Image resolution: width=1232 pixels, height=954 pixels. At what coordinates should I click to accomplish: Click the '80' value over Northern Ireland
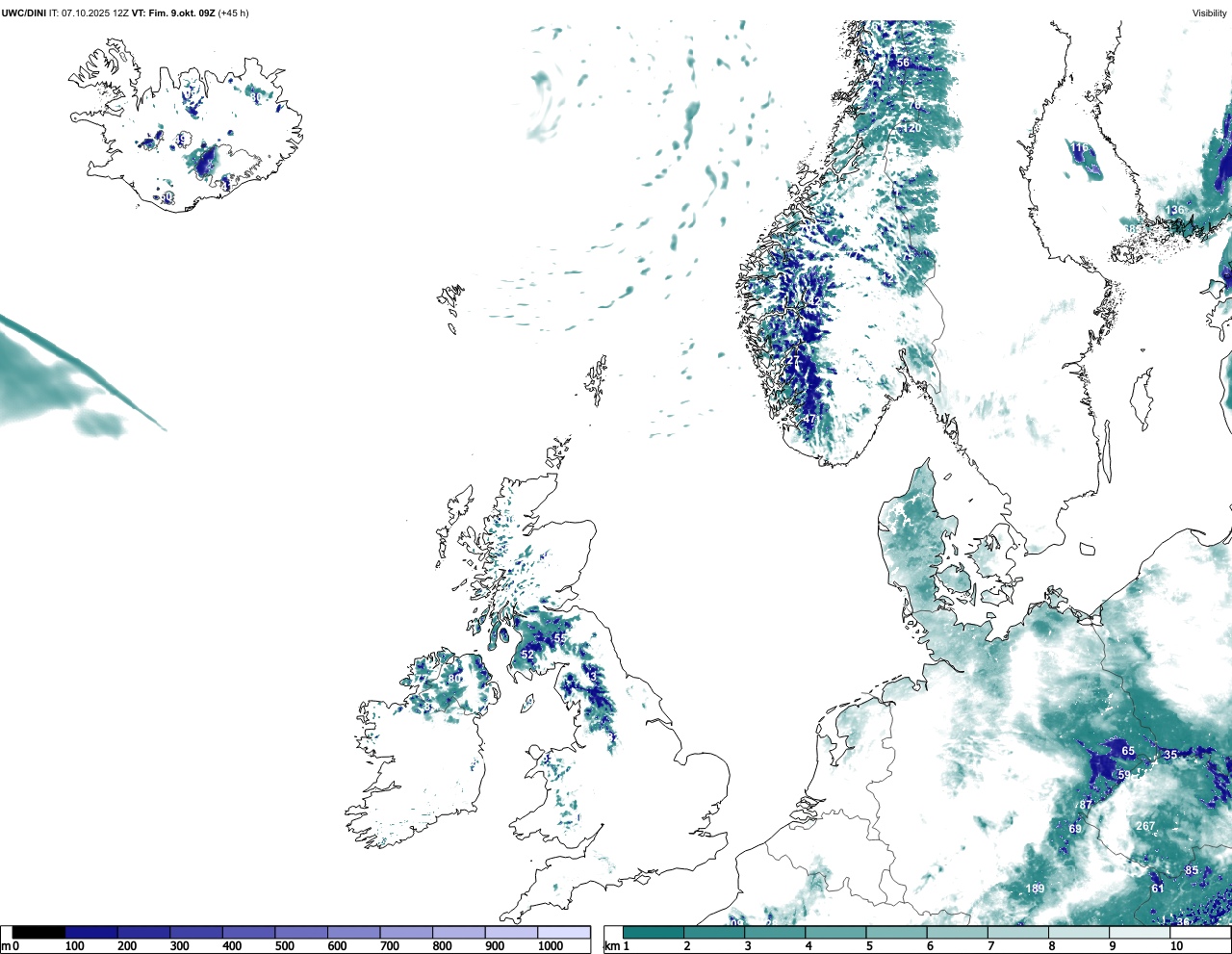click(x=454, y=679)
